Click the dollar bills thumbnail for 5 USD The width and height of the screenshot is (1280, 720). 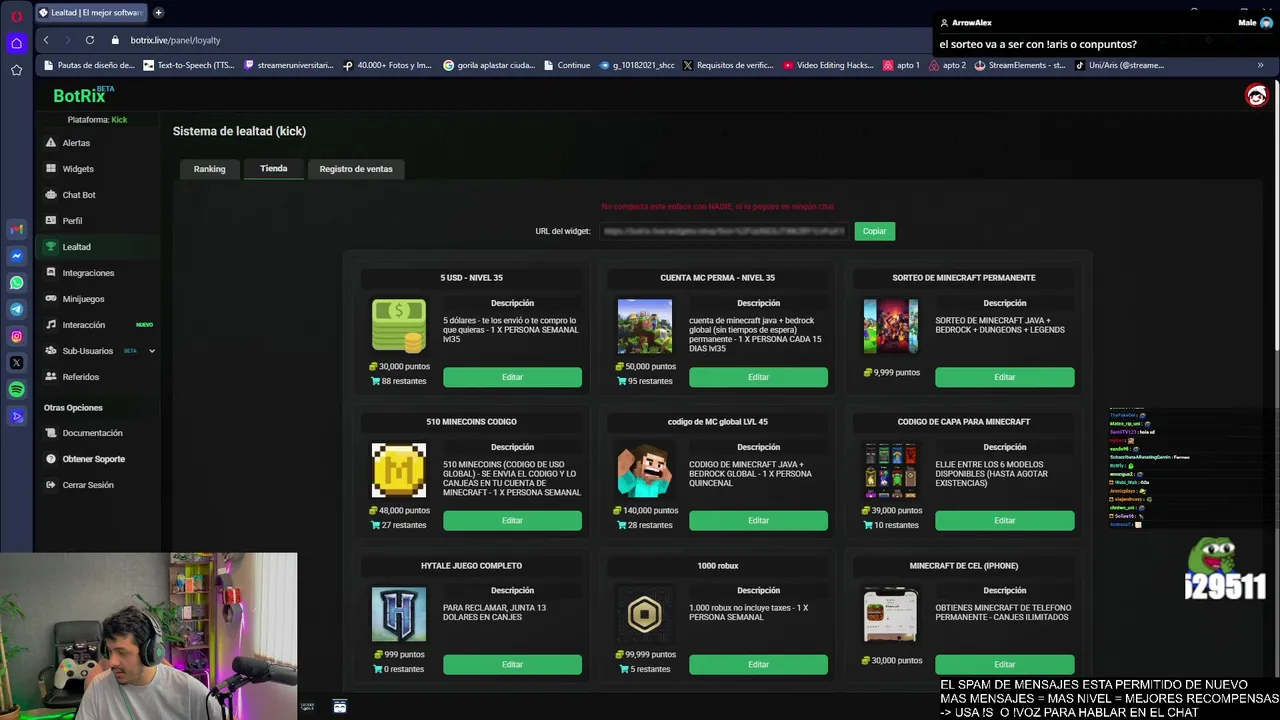pyautogui.click(x=398, y=326)
